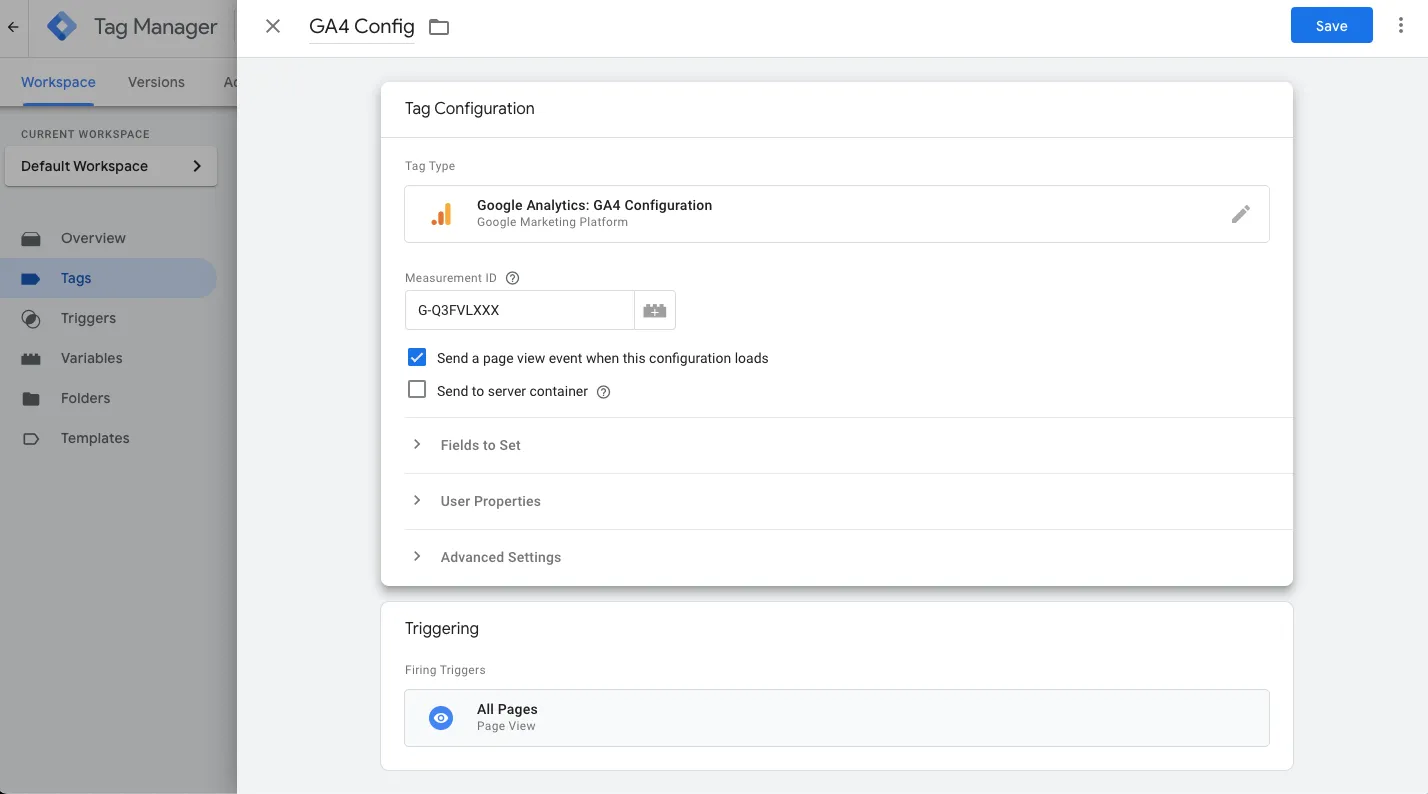Click the Save button
The height and width of the screenshot is (794, 1428).
click(x=1331, y=25)
